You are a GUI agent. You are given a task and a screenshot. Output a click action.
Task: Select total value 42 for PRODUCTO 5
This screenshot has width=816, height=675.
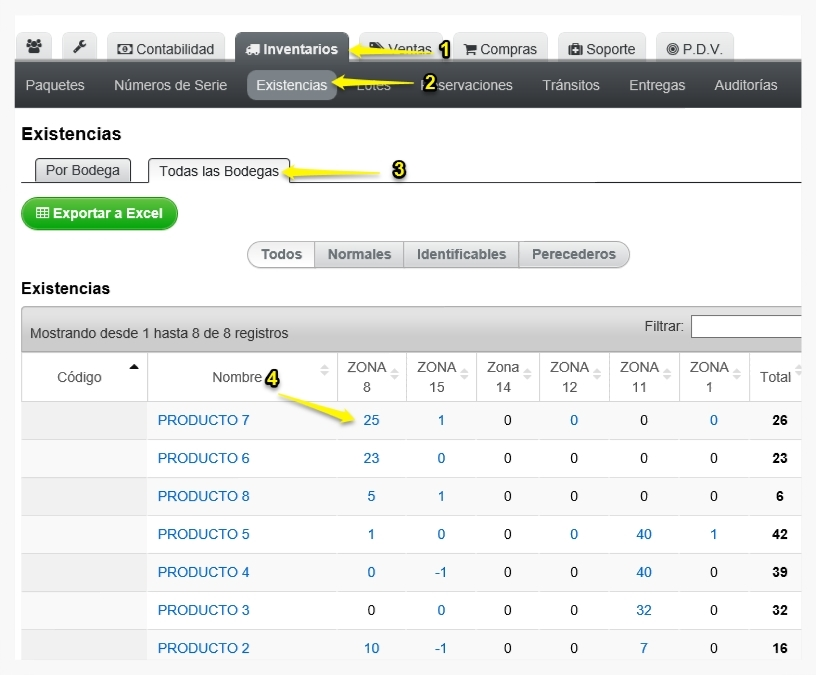point(780,534)
